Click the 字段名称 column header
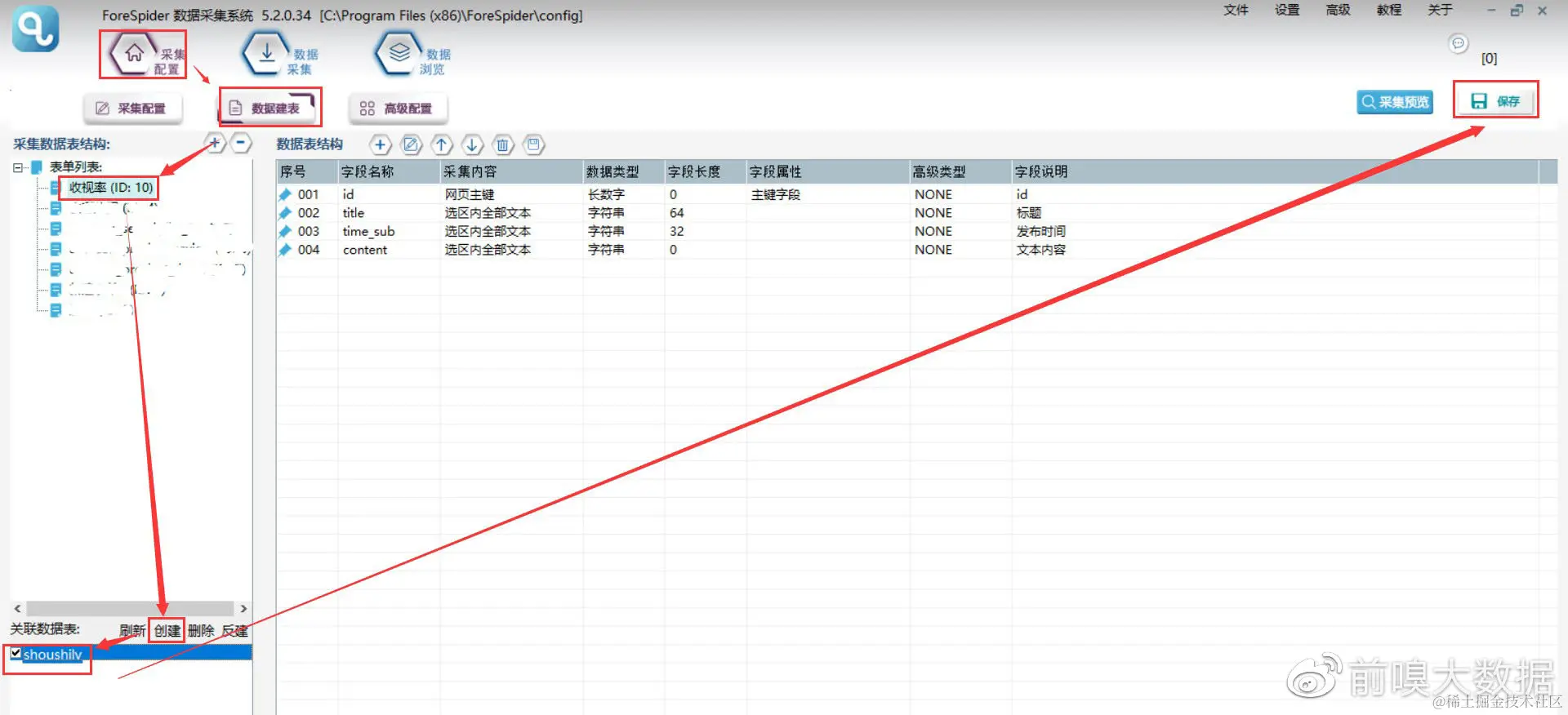1568x715 pixels. 389,171
